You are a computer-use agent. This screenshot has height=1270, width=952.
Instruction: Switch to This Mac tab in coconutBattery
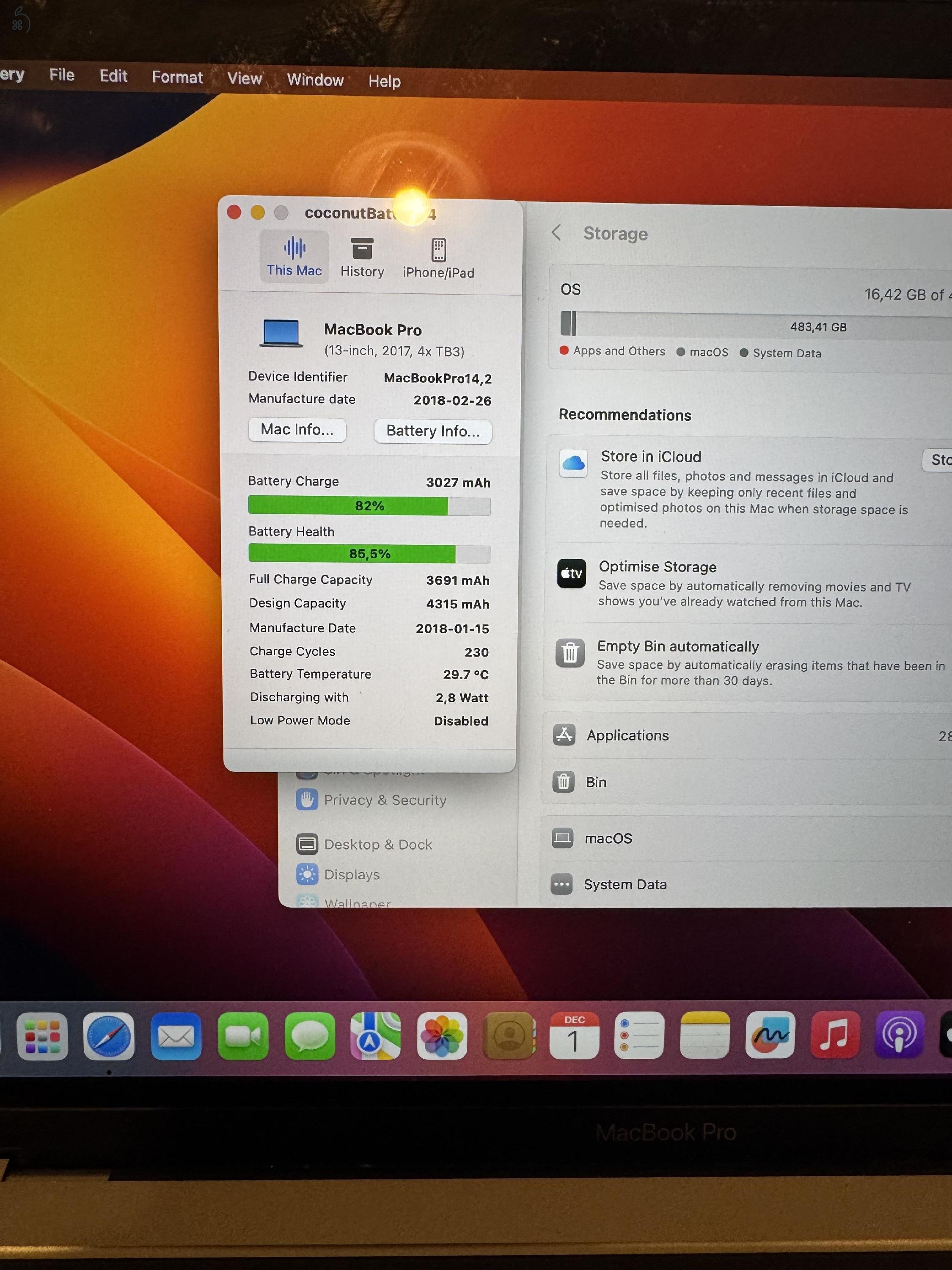[294, 257]
